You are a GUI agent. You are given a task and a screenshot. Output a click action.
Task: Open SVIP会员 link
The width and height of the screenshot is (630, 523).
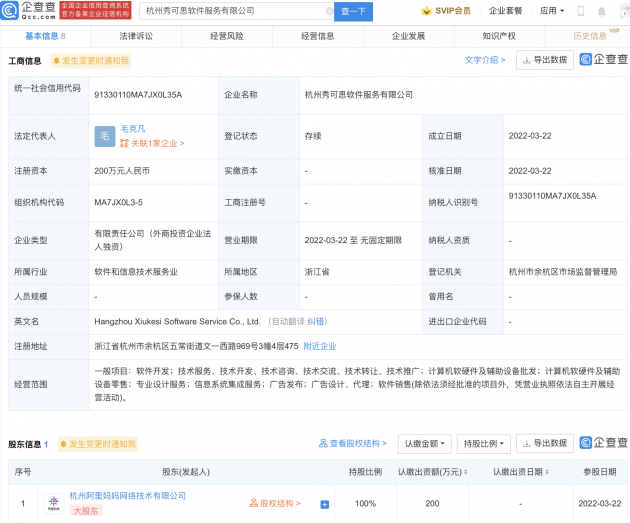453,11
